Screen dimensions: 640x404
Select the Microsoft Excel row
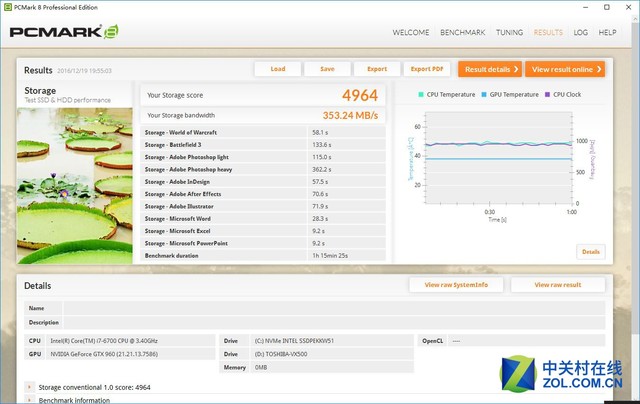[263, 231]
